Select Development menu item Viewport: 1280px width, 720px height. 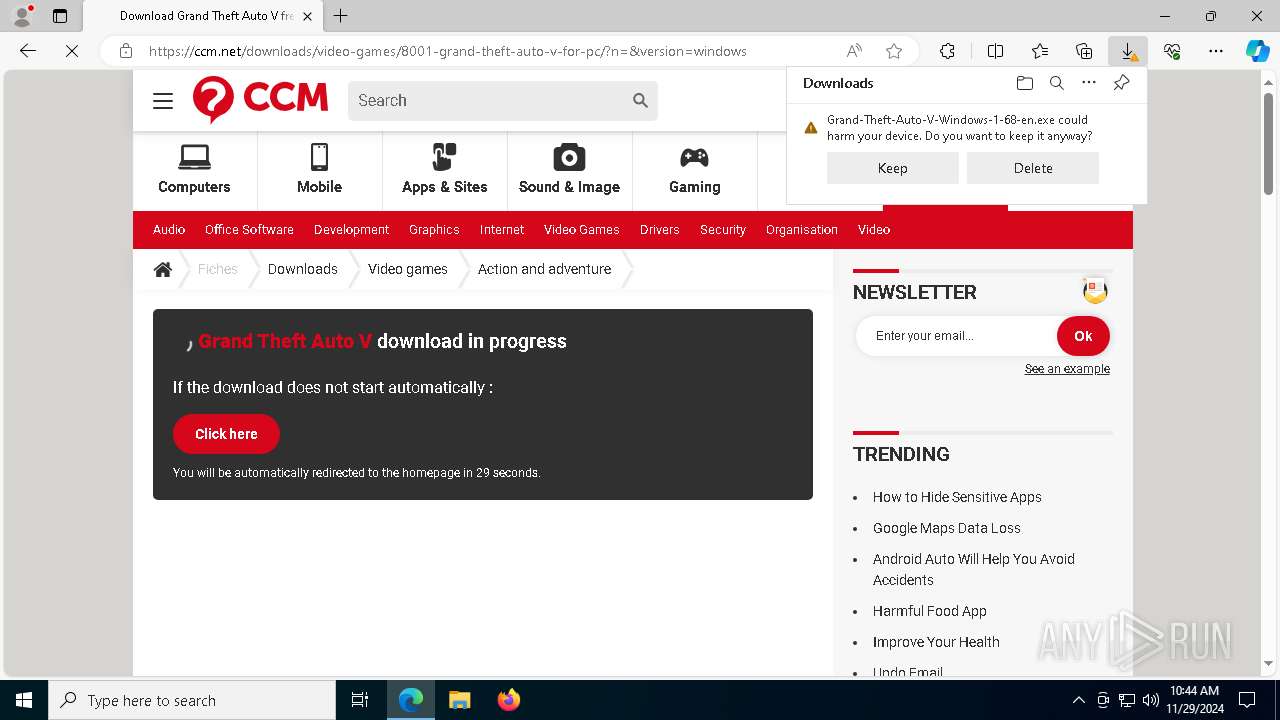click(x=351, y=230)
